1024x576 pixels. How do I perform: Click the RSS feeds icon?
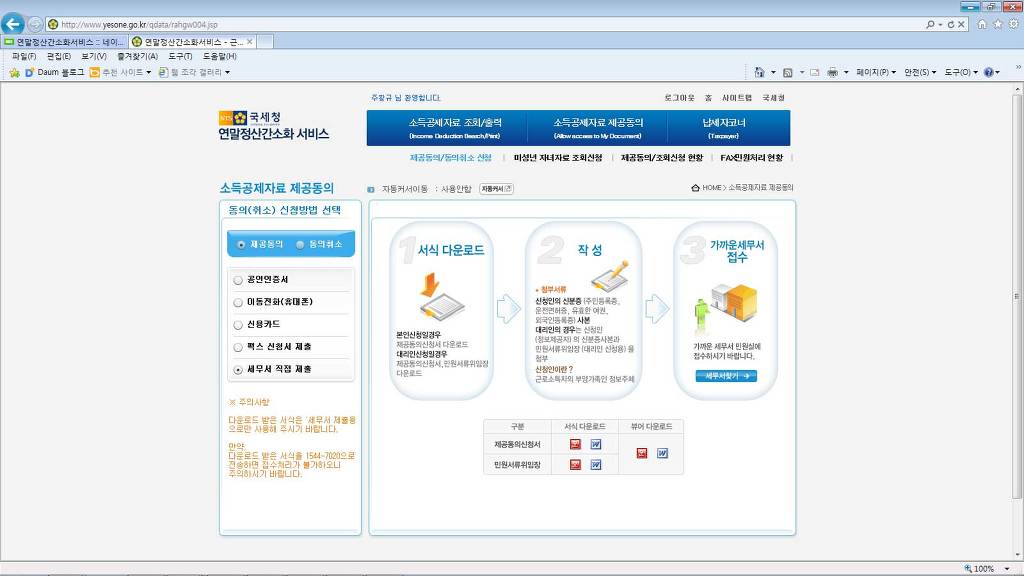point(788,72)
